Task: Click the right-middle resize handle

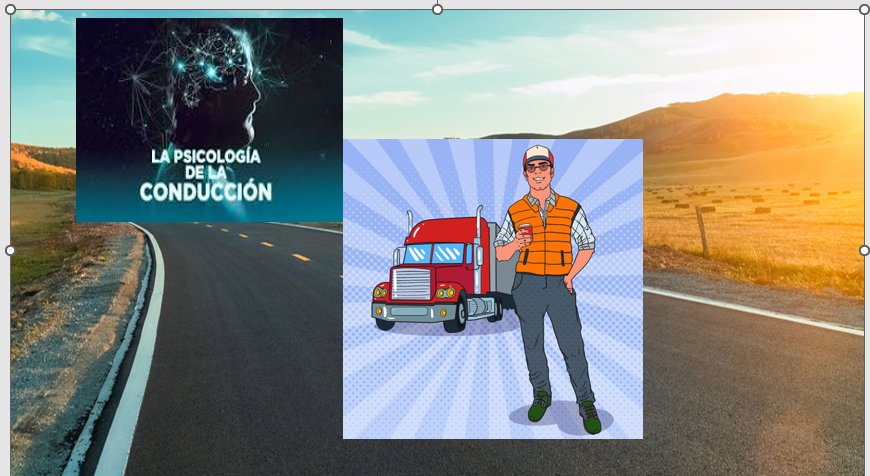Action: (x=864, y=249)
